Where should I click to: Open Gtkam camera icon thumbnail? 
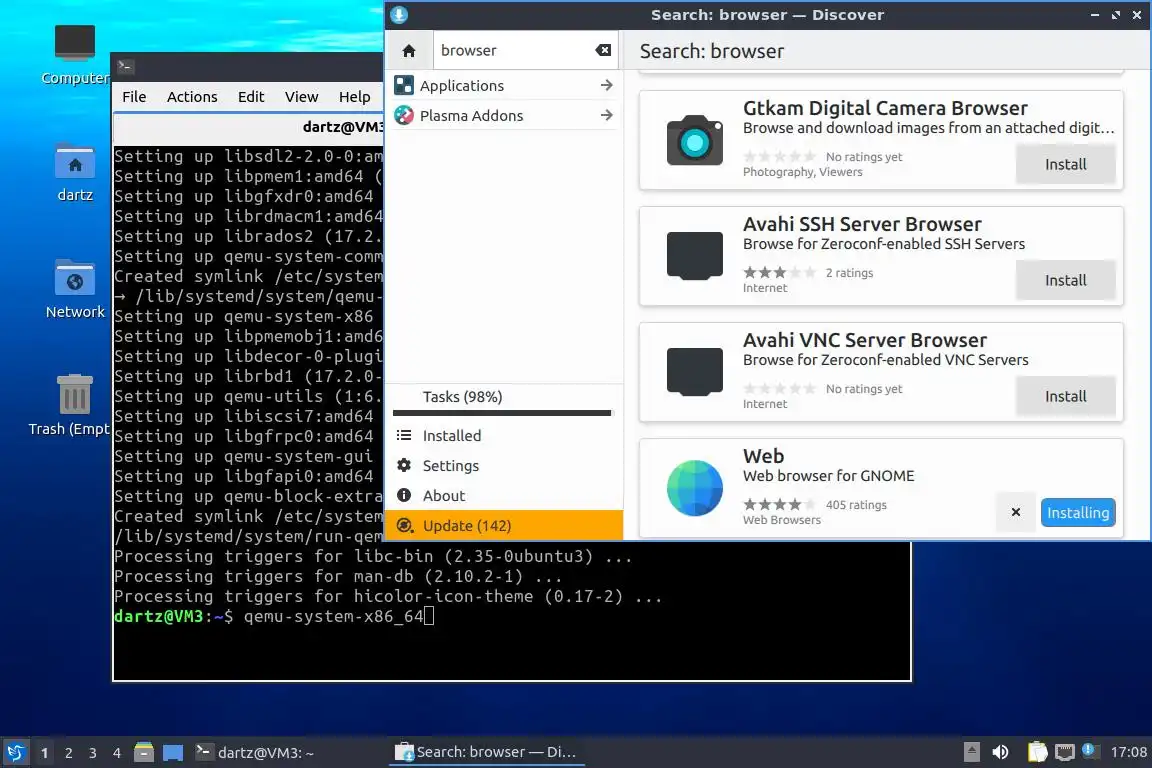click(695, 140)
